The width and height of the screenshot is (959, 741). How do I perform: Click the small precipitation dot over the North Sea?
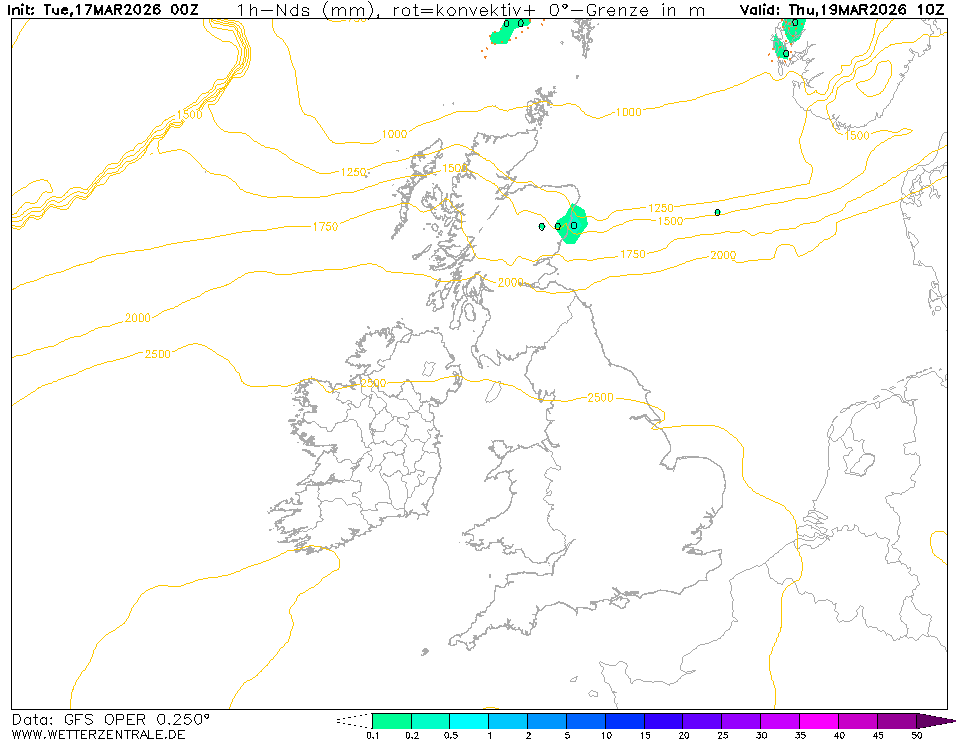coord(717,212)
